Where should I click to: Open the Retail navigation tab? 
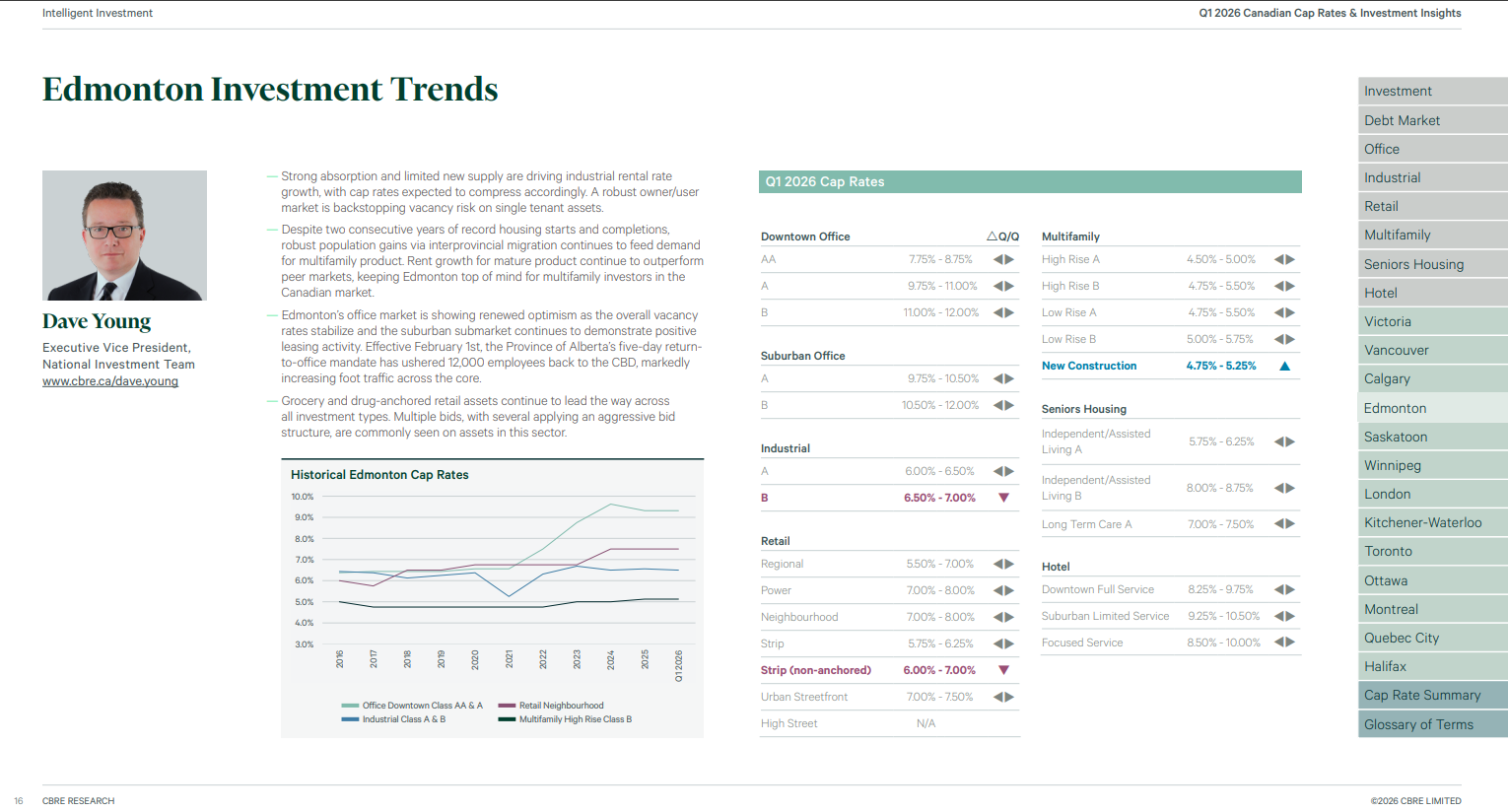[x=1433, y=206]
